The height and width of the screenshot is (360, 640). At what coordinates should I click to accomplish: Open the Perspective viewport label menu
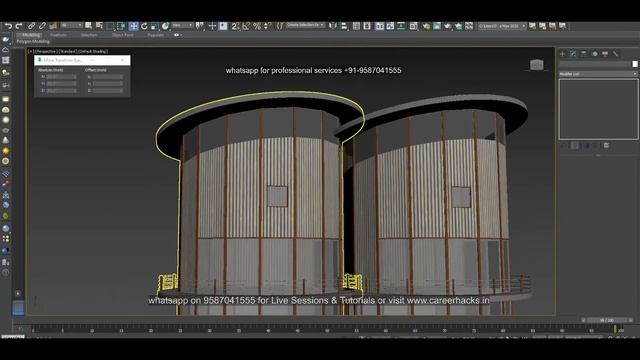tap(46, 51)
